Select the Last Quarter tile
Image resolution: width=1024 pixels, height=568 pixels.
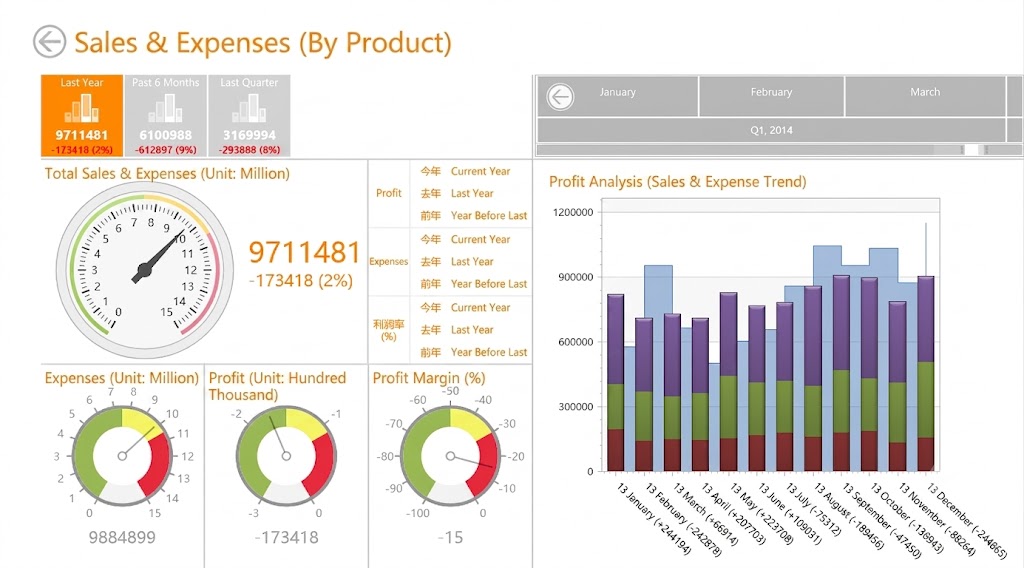249,116
